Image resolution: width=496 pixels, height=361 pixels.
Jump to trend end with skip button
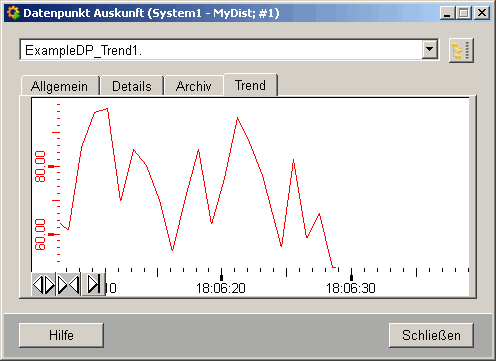(x=93, y=284)
